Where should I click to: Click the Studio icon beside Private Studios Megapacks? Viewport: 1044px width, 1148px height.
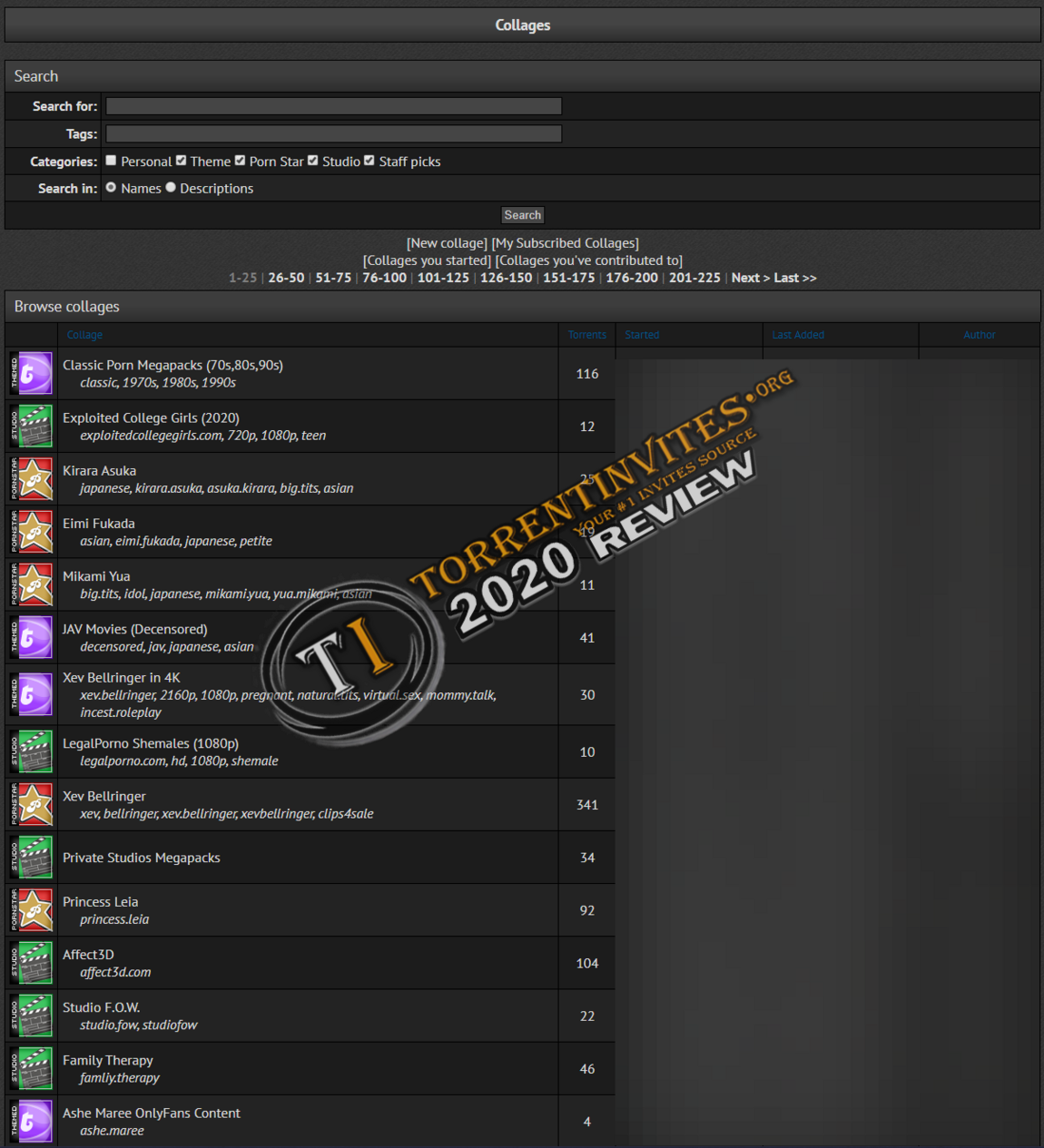(32, 858)
